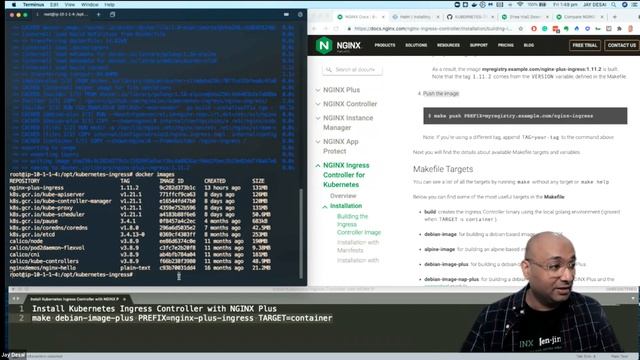Switch to the GitHub Kubernetes browser tab
Screen dimensions: 640x360
pyautogui.click(x=469, y=17)
